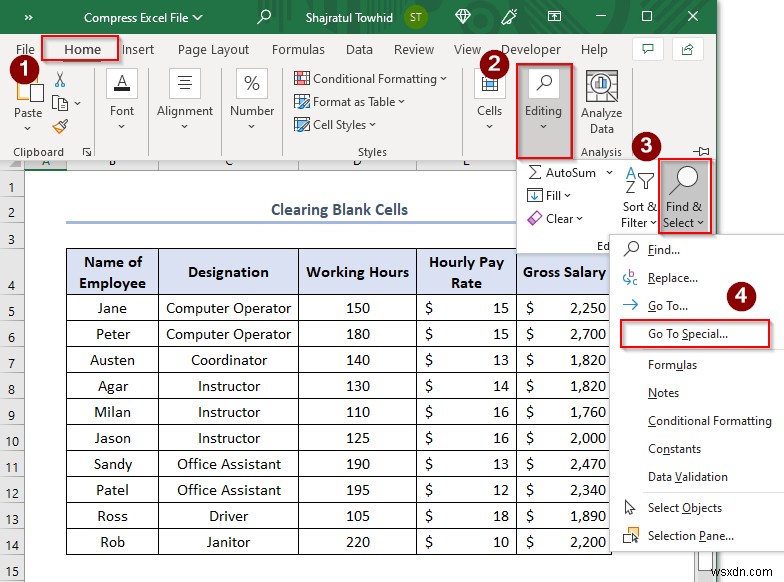
Task: Open the Editing group dropdown
Action: coord(543,110)
